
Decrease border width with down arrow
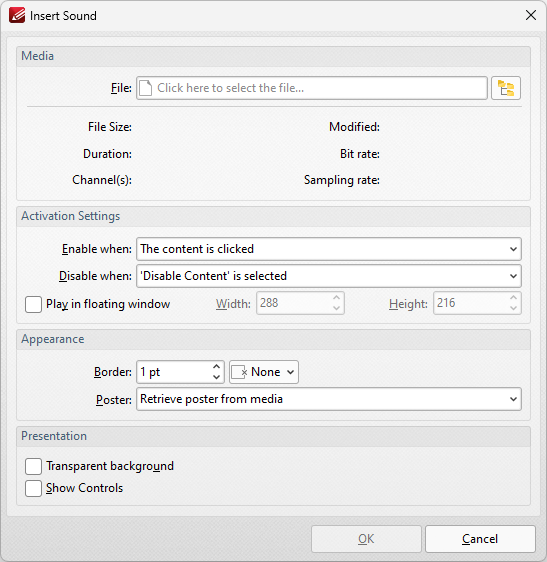point(216,377)
